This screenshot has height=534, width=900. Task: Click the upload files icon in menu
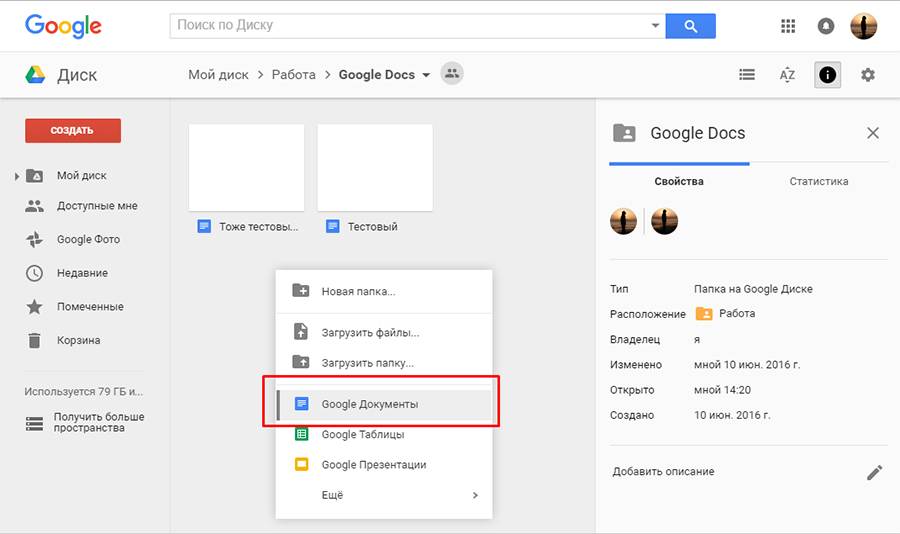click(301, 332)
